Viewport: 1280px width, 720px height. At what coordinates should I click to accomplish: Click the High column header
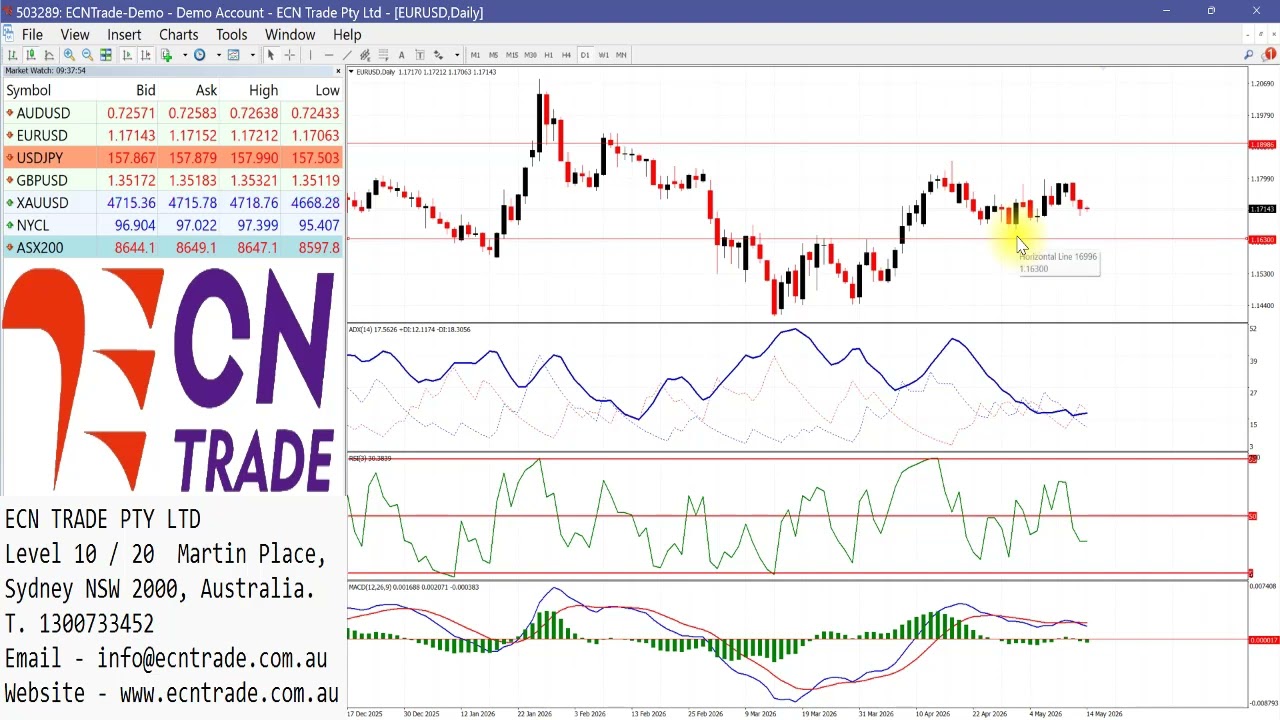point(264,90)
